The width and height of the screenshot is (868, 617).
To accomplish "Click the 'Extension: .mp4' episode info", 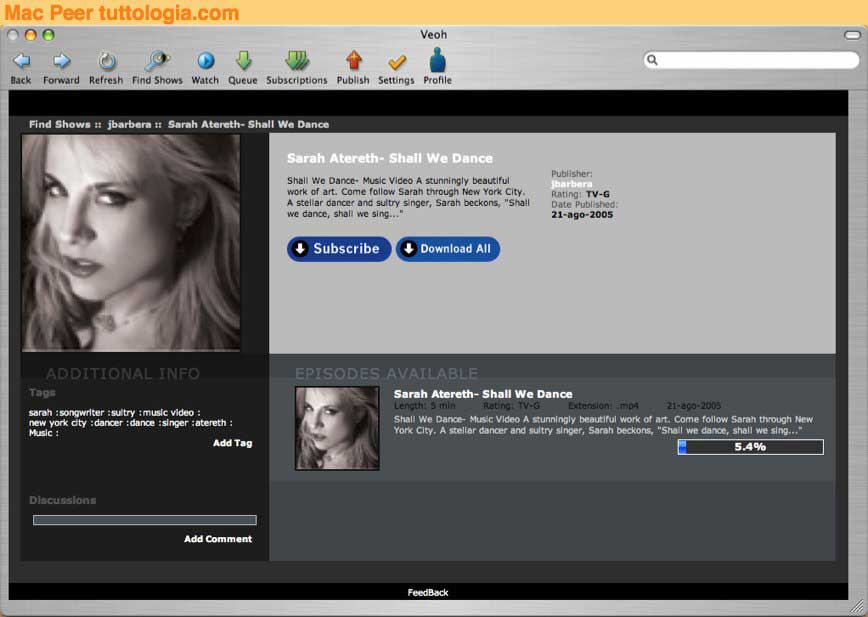I will (603, 406).
